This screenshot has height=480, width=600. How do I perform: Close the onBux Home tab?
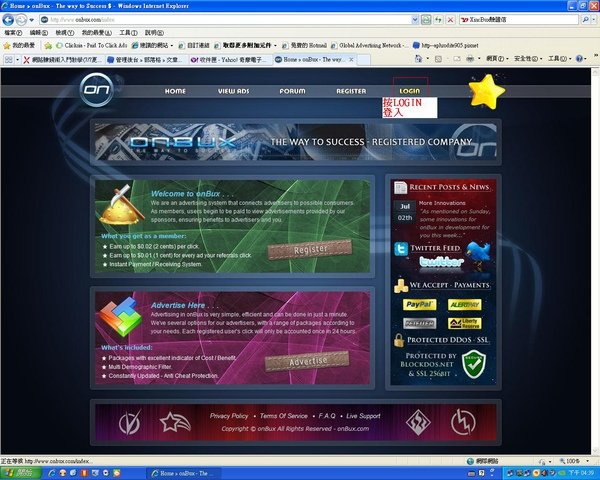pos(351,60)
